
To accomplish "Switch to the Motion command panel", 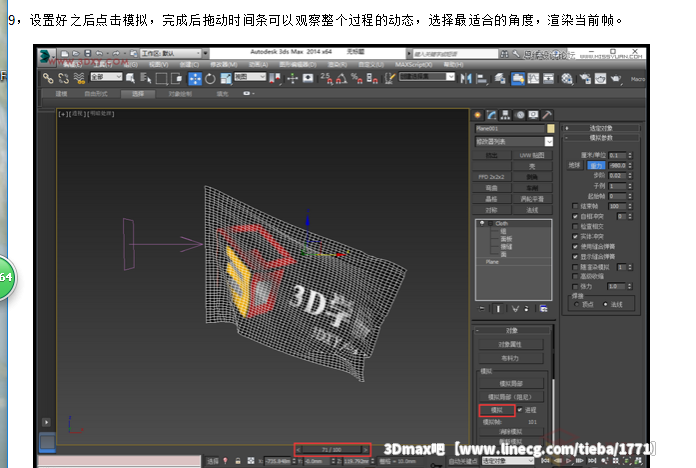I will click(519, 115).
